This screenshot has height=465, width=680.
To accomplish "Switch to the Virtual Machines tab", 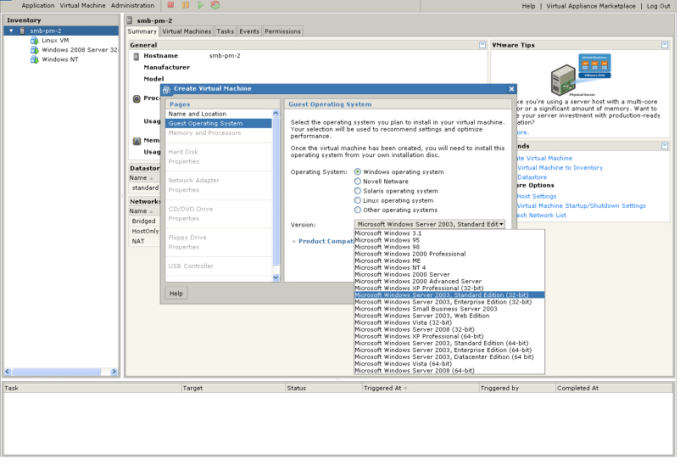I will pos(186,31).
